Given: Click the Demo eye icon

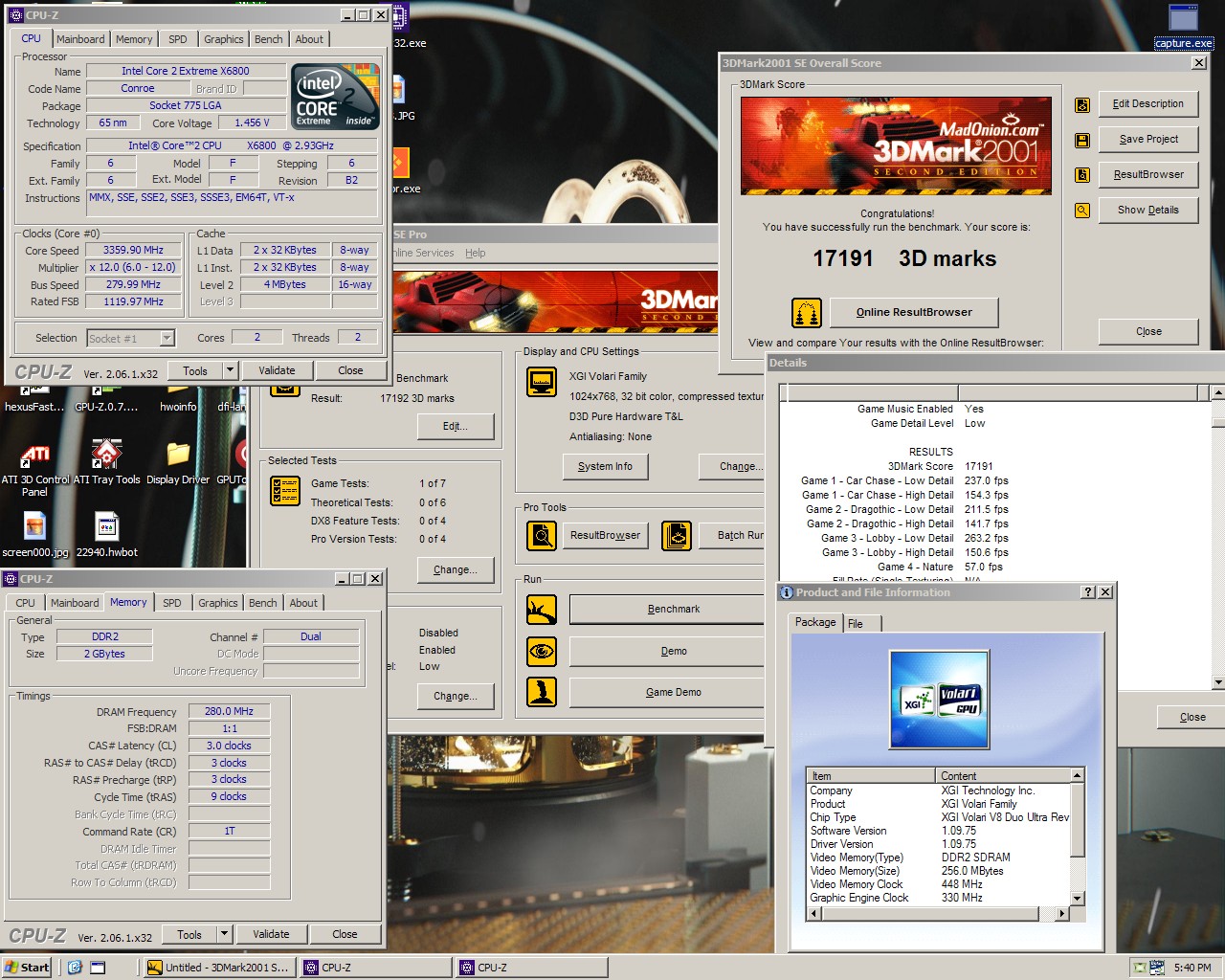Looking at the screenshot, I should [x=542, y=651].
